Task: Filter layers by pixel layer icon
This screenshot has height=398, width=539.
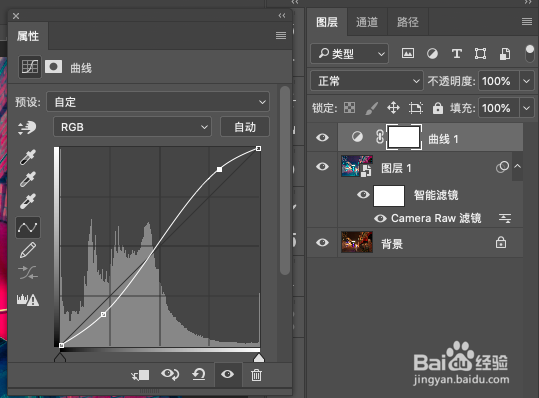Action: [x=408, y=53]
